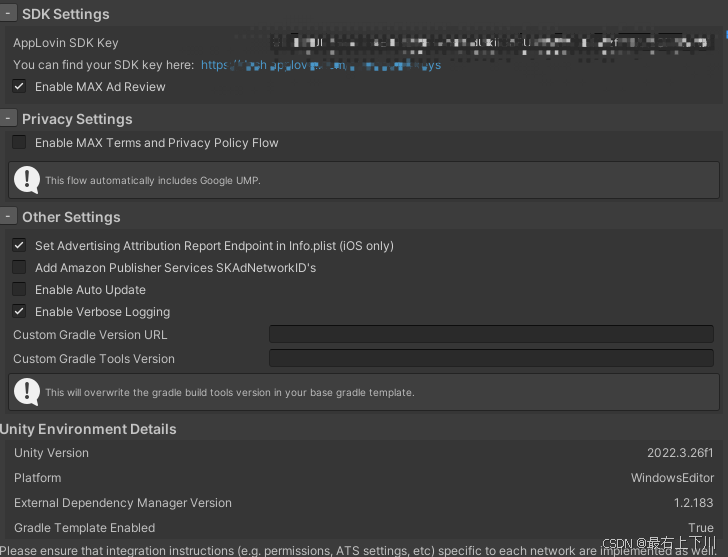Click the Unity Environment Details heading
This screenshot has width=728, height=557.
click(88, 429)
